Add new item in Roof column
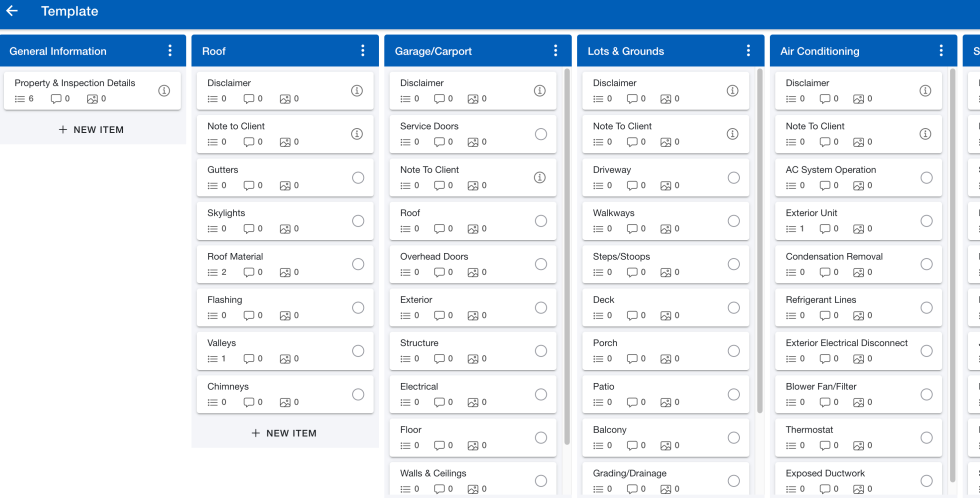980x498 pixels. click(x=284, y=433)
